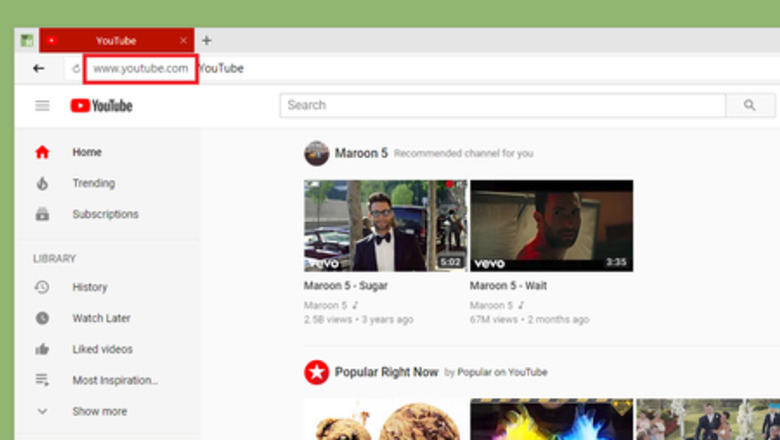Close the YouTube tab
780x440 pixels.
[x=183, y=40]
